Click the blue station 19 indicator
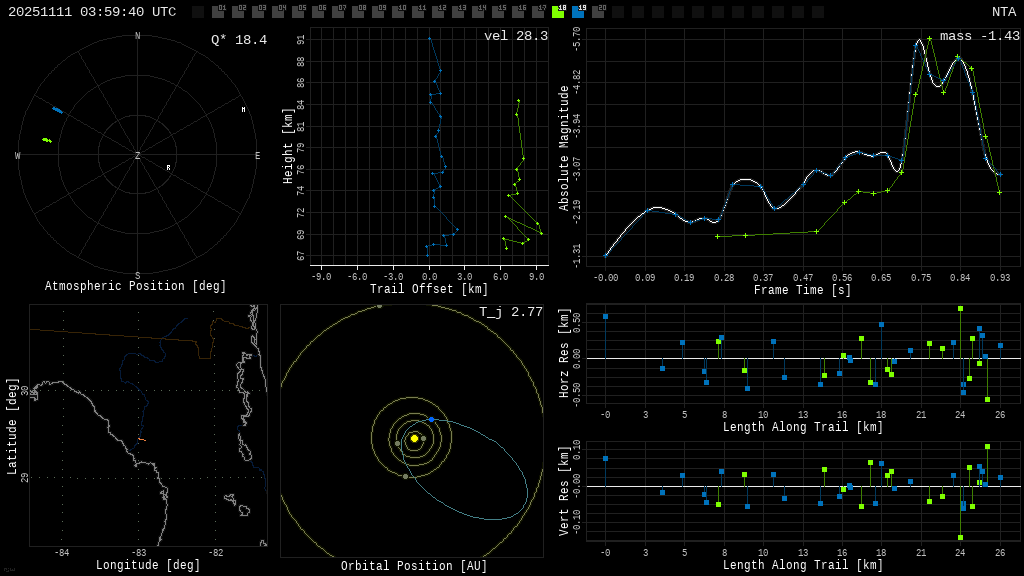The height and width of the screenshot is (576, 1024). (578, 11)
